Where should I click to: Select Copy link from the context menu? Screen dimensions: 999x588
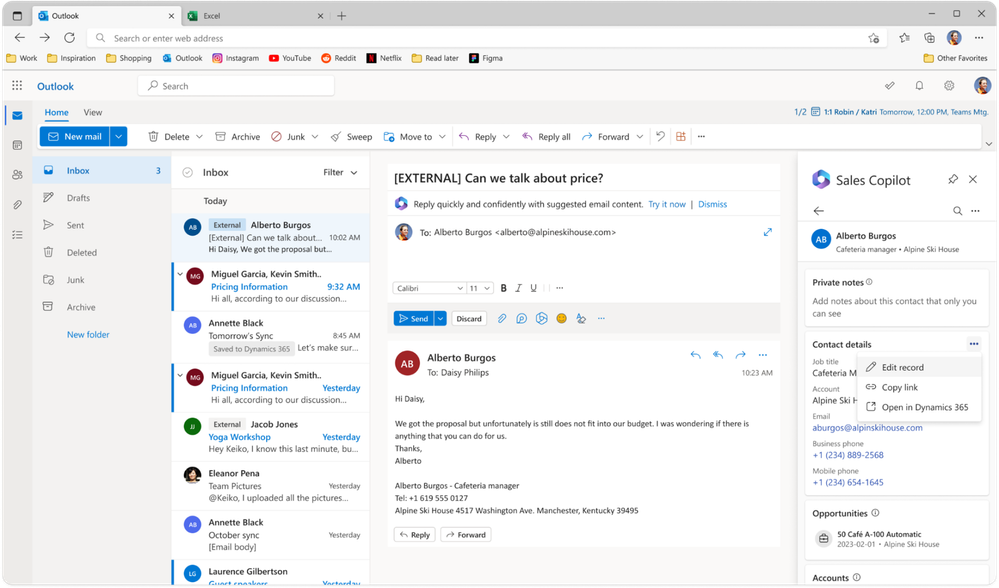[919, 387]
